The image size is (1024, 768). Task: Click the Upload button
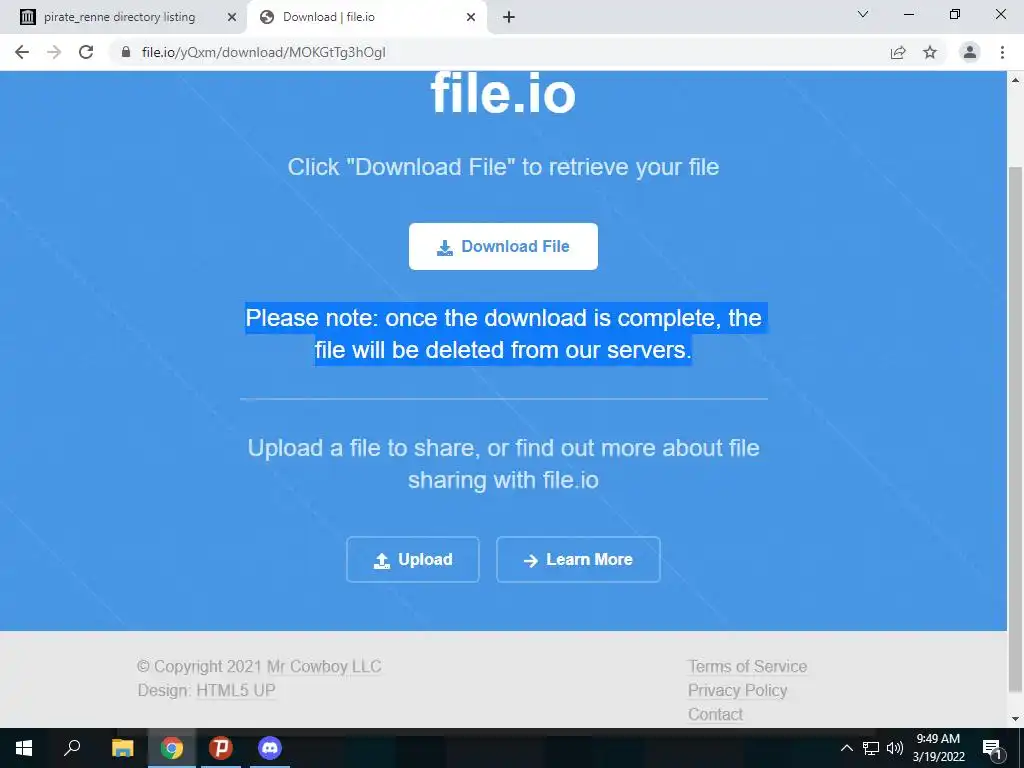pyautogui.click(x=413, y=559)
